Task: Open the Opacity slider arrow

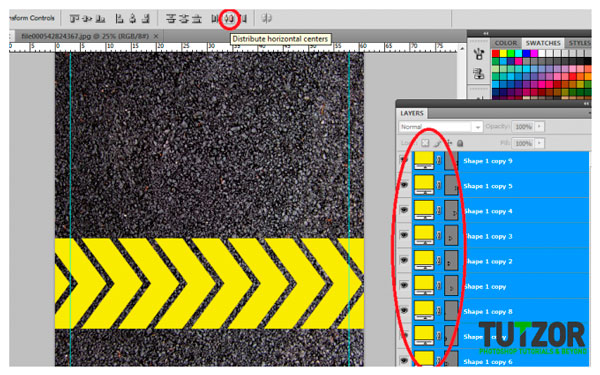Action: [540, 126]
